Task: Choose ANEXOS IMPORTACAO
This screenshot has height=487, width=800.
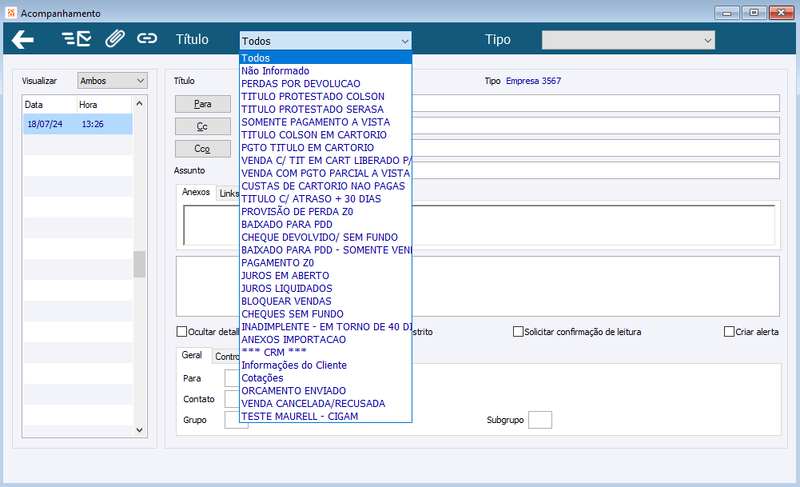Action: [326, 339]
